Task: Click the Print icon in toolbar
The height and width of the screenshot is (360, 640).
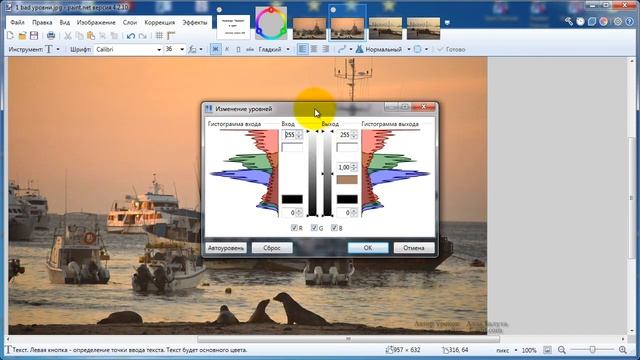Action: (x=51, y=36)
